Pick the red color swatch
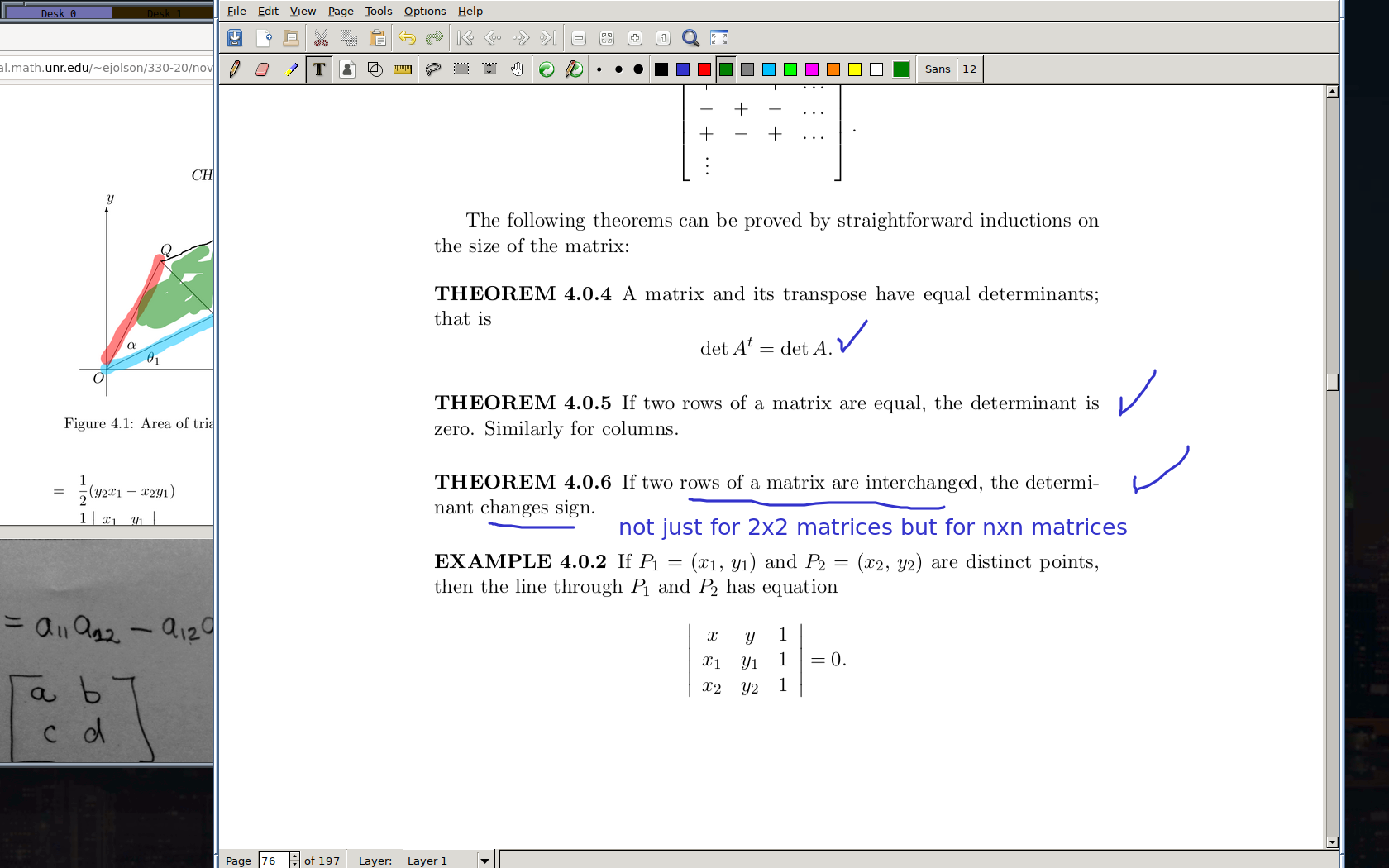 (x=704, y=69)
